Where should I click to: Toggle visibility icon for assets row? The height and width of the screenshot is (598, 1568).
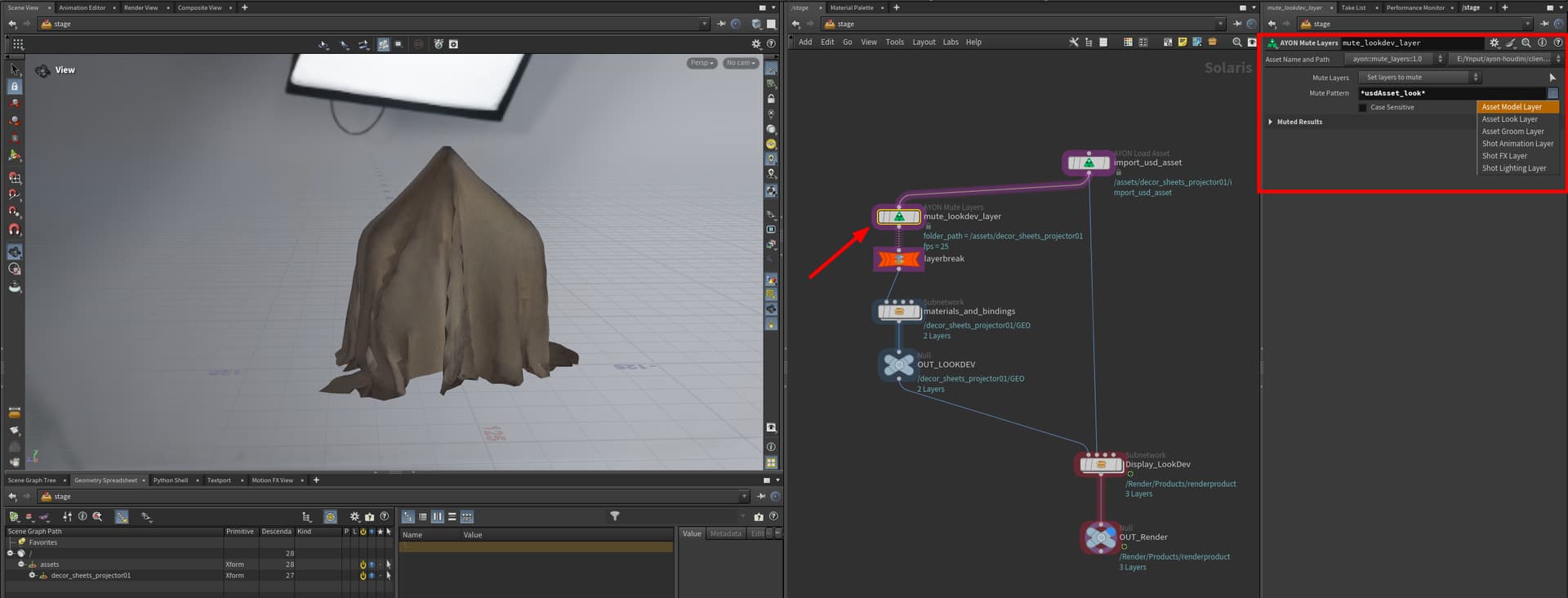click(x=372, y=565)
